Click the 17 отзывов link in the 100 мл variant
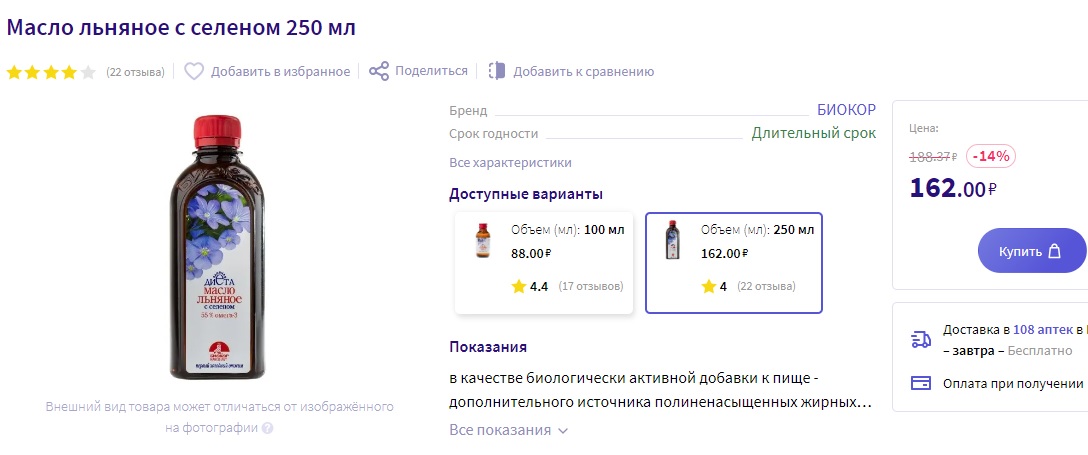The height and width of the screenshot is (455, 1088). 591,286
